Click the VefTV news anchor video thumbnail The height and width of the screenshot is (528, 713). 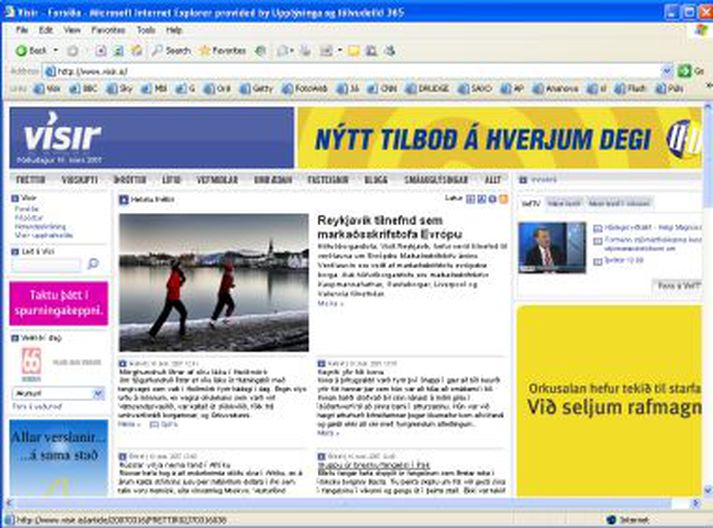[552, 248]
